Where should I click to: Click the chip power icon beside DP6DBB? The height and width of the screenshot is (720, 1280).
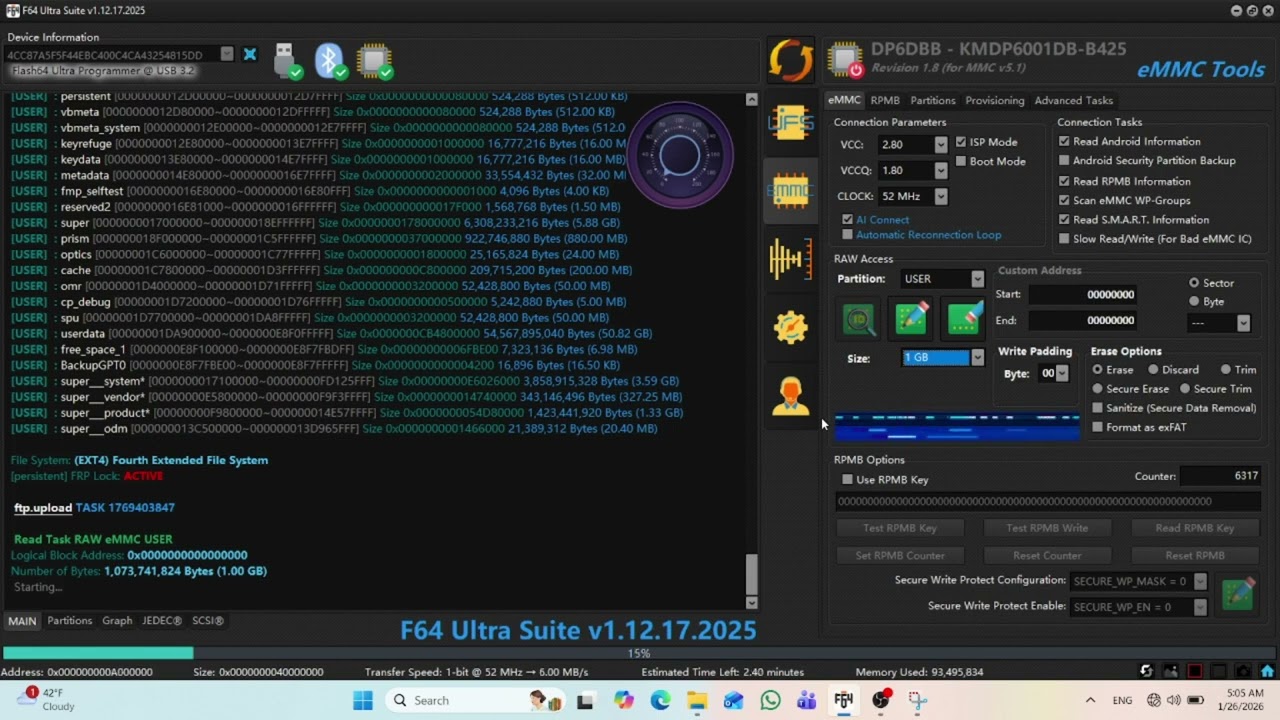click(845, 59)
